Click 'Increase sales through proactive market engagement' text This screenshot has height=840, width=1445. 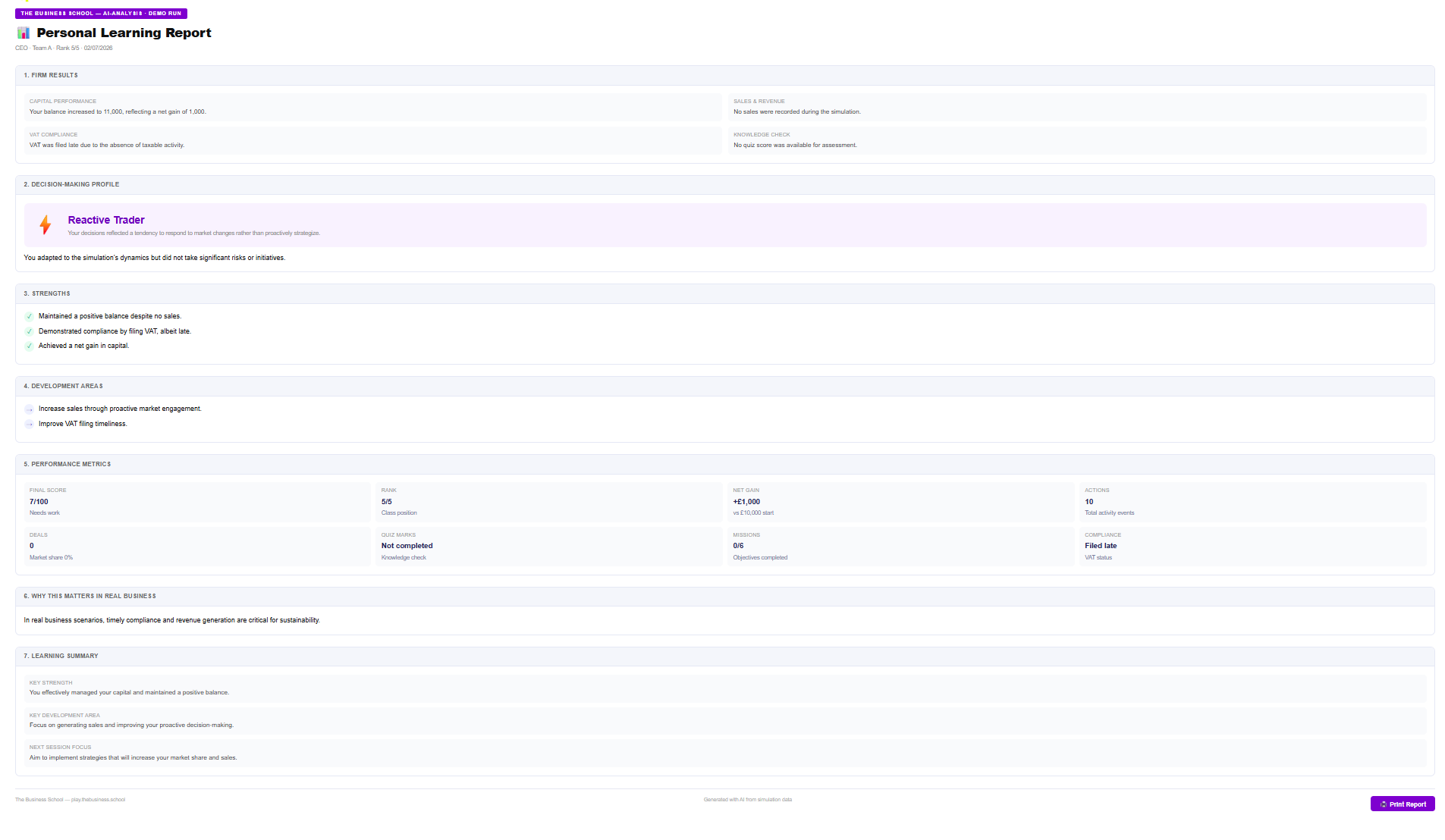120,409
